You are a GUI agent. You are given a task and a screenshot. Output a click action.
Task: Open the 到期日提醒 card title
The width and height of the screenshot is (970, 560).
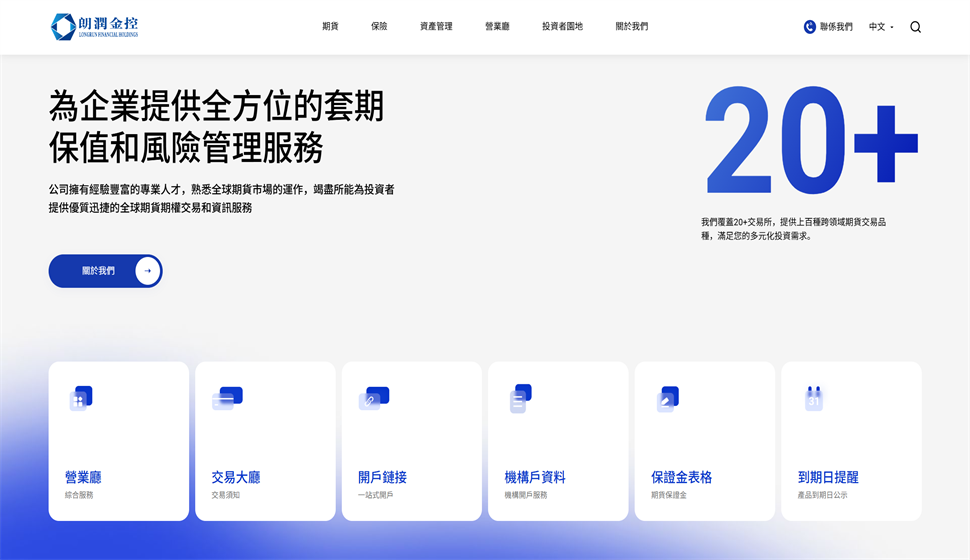click(828, 477)
